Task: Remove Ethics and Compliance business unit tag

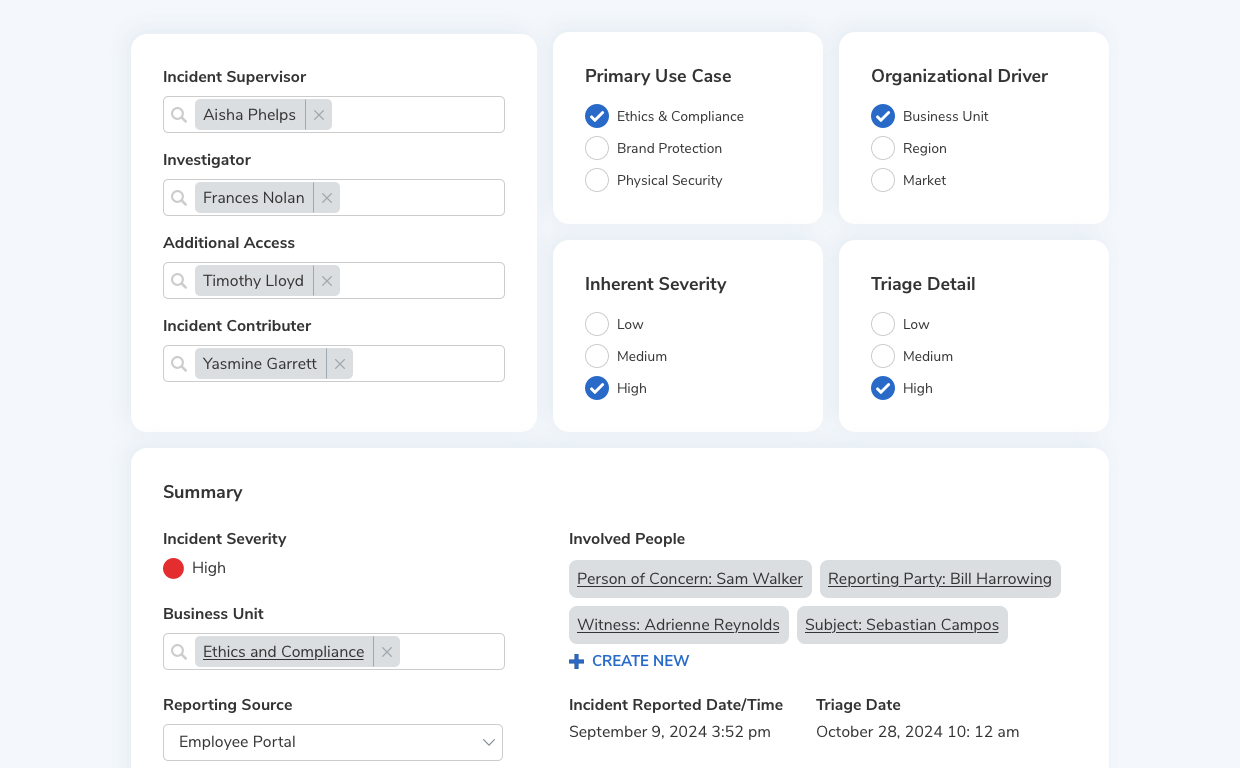Action: pyautogui.click(x=387, y=652)
